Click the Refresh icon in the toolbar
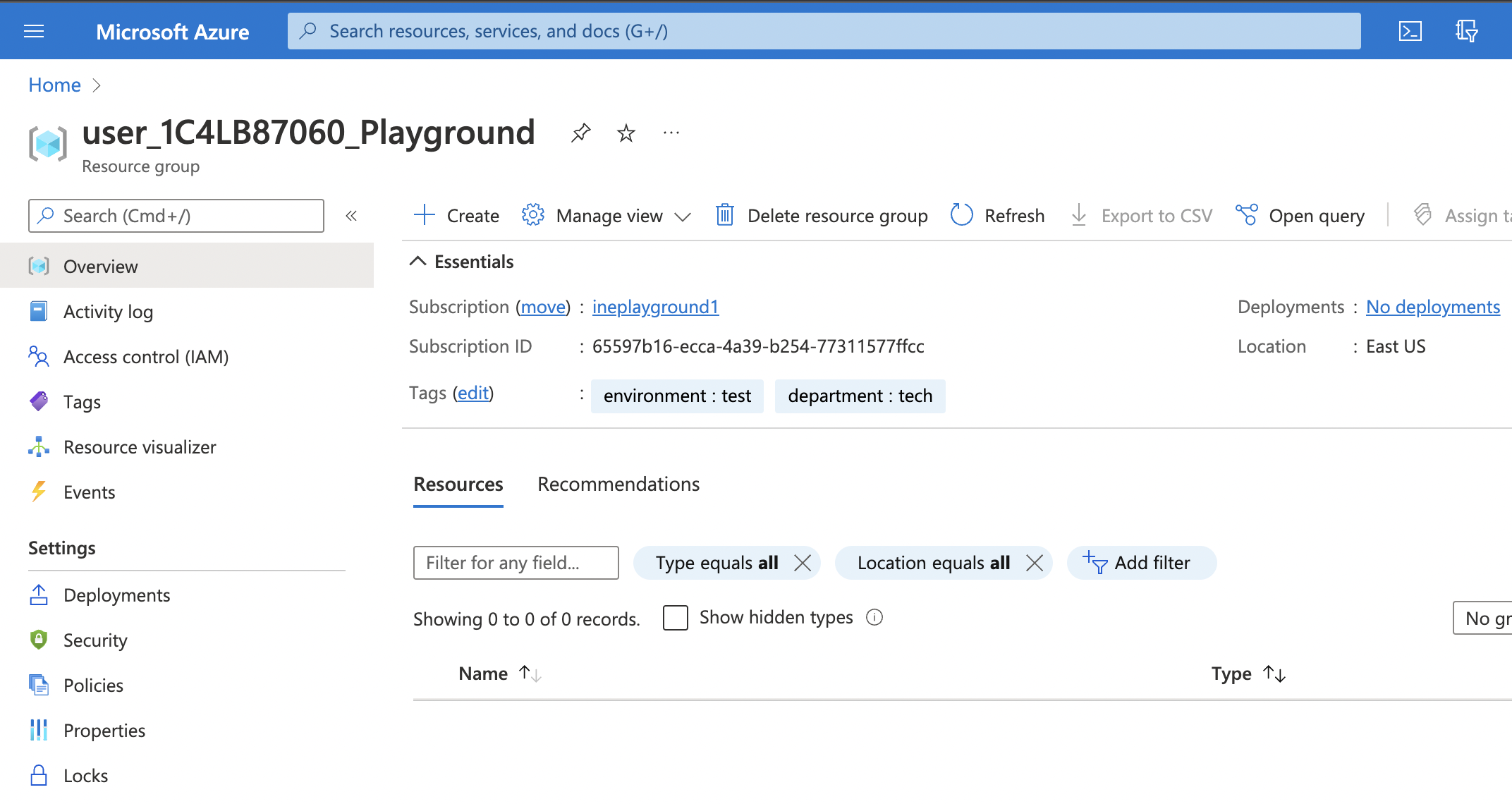This screenshot has width=1512, height=804. tap(961, 215)
